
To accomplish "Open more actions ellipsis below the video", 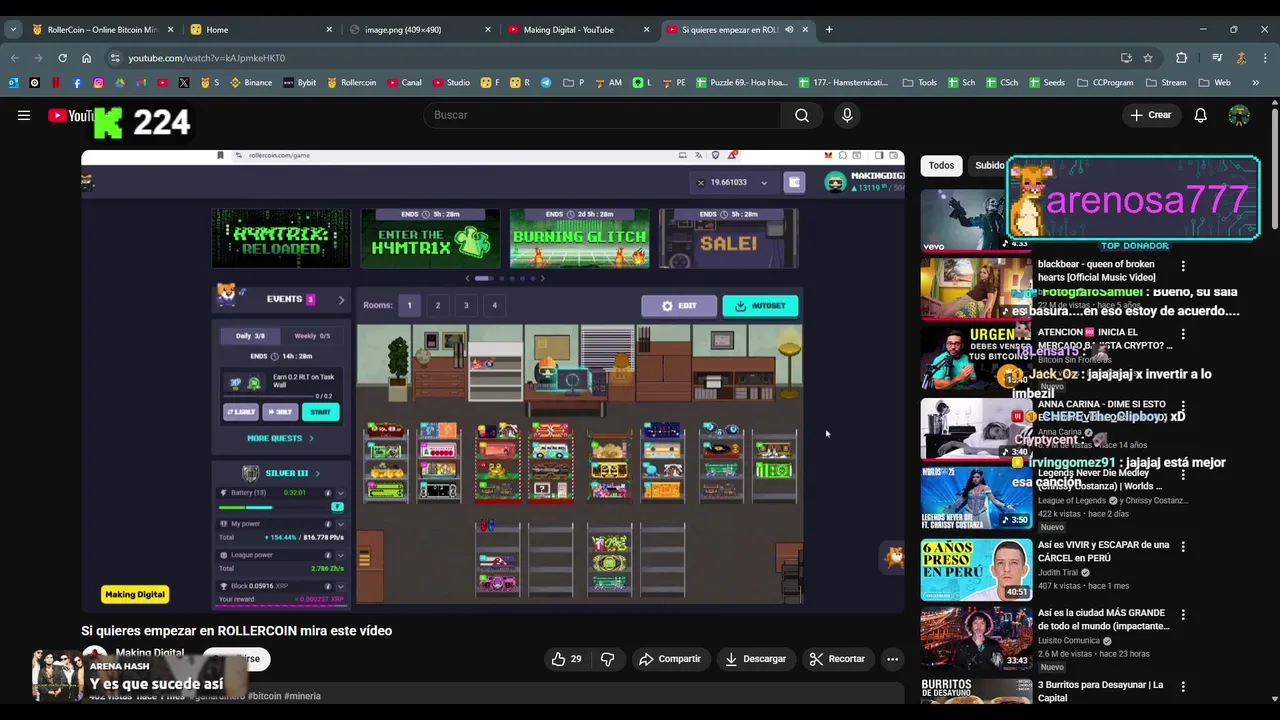I will [x=892, y=659].
